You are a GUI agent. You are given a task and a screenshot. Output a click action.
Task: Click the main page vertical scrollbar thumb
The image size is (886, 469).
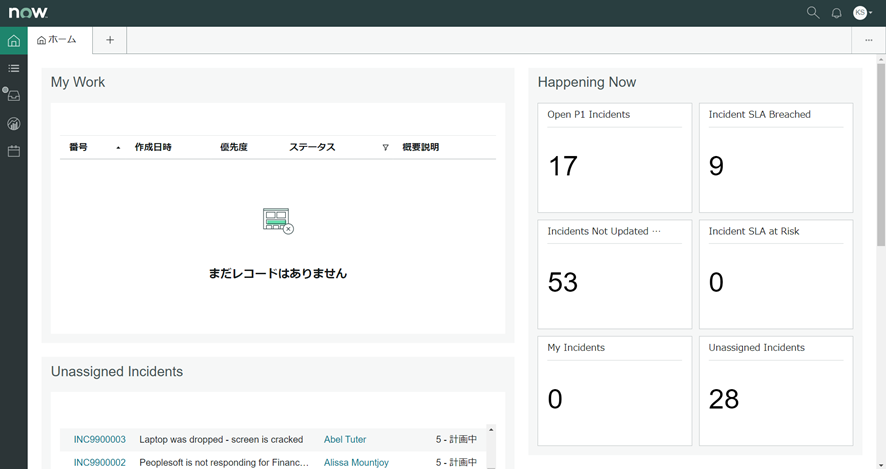880,154
